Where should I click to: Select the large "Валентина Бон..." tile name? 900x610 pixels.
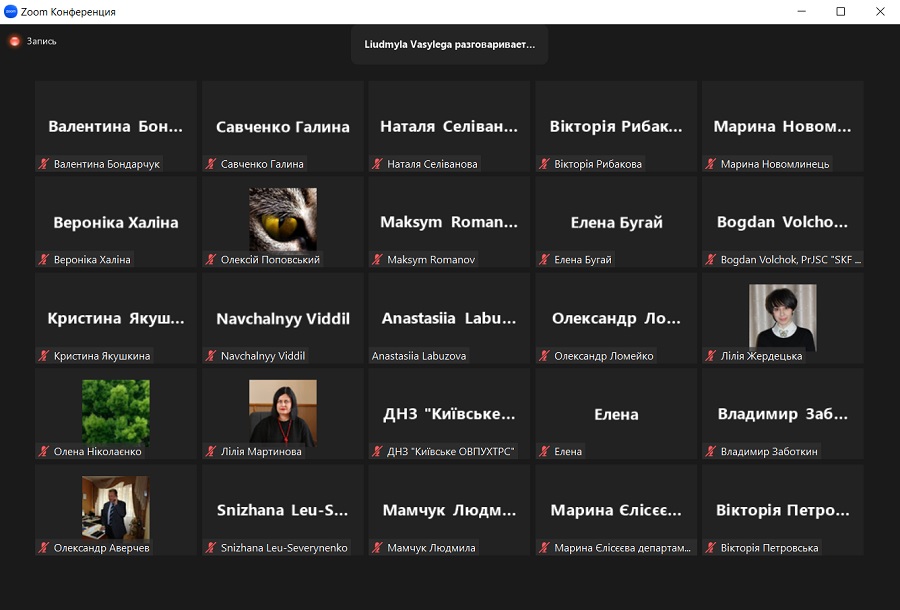tap(115, 126)
